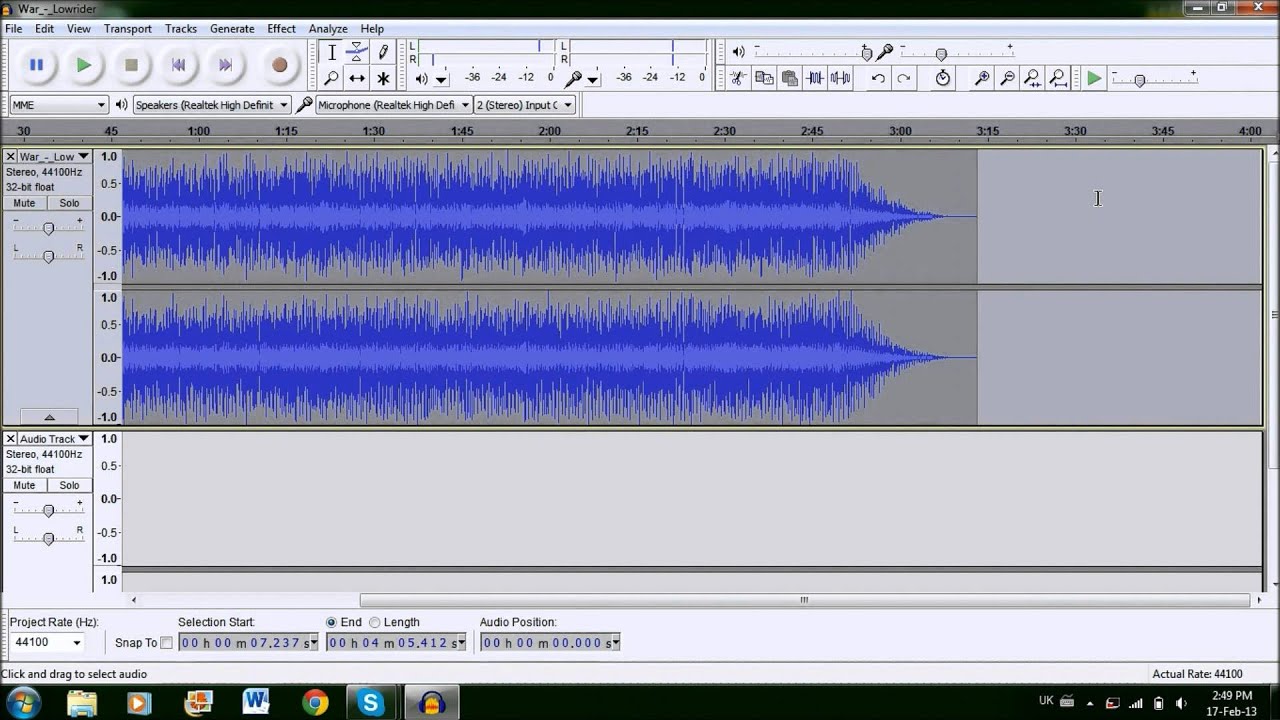Open the Audio Track name menu
The width and height of the screenshot is (1280, 720).
tap(55, 439)
